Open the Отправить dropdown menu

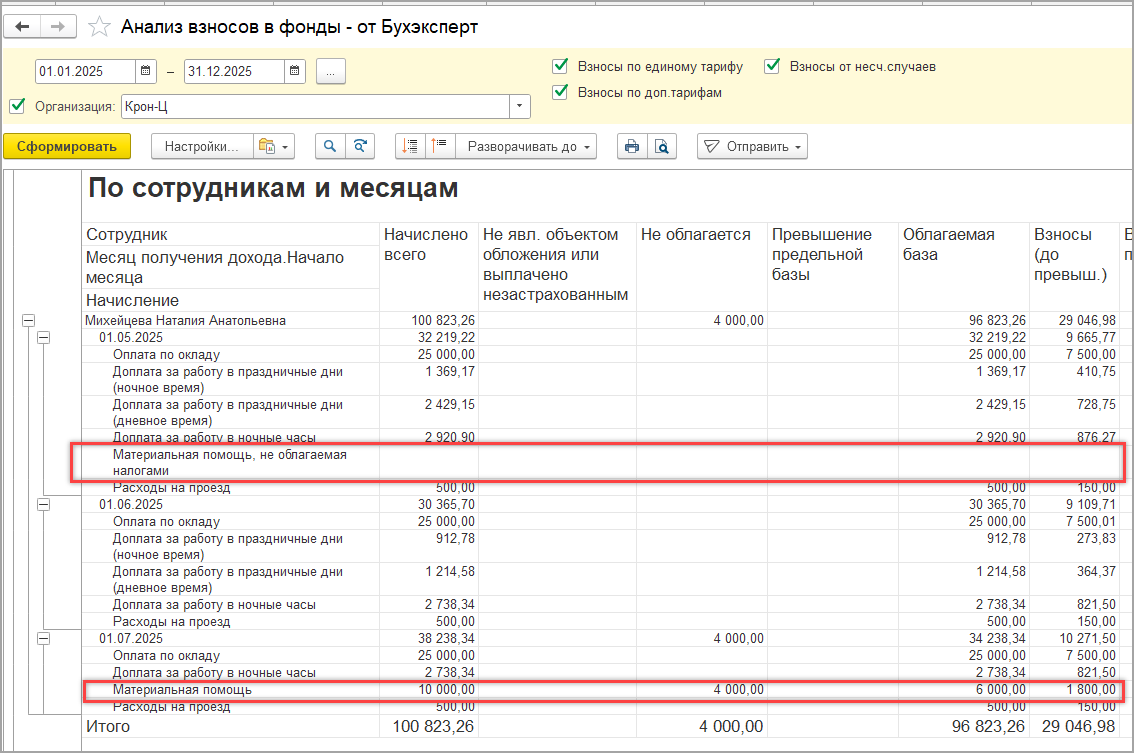(x=752, y=146)
